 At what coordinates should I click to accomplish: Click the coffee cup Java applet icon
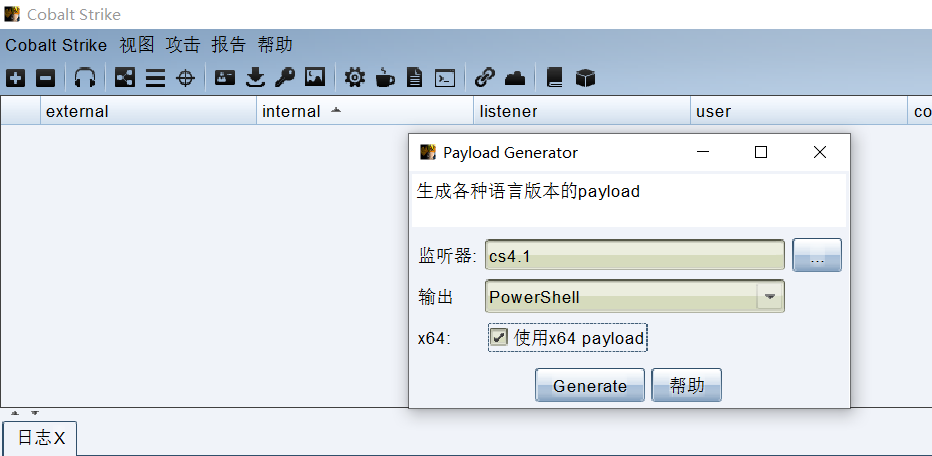(x=385, y=78)
